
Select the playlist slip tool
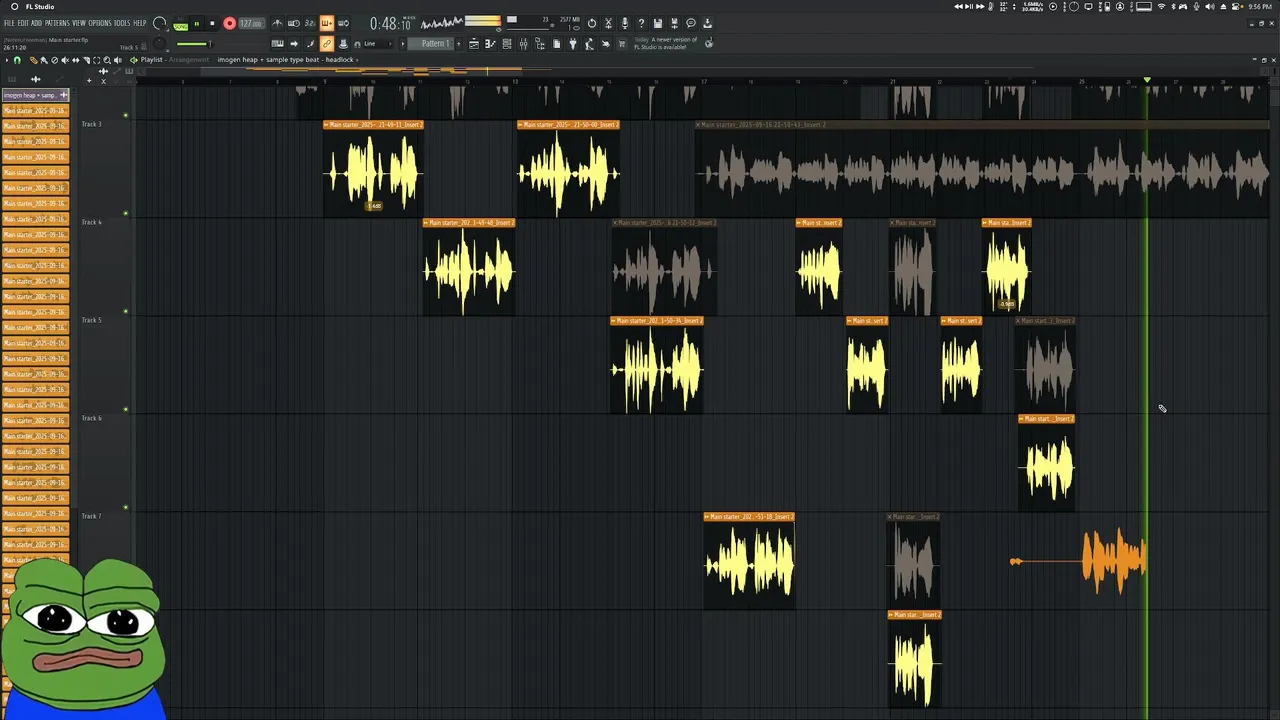(76, 60)
